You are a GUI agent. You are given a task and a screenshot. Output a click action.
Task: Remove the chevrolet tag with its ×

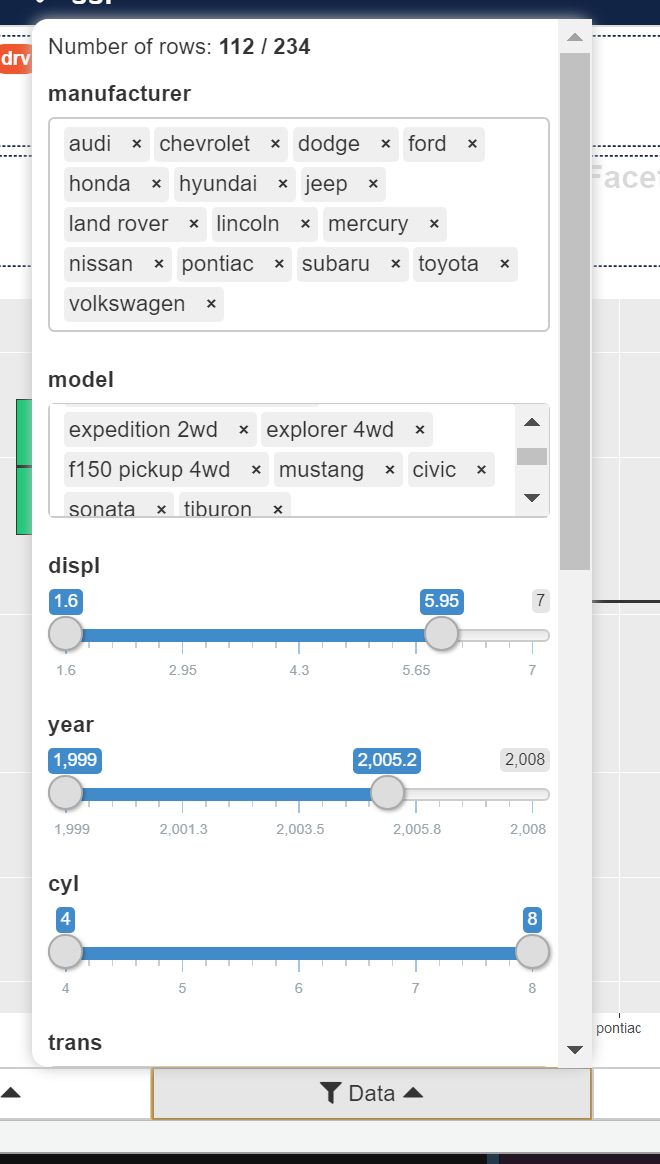pos(276,144)
